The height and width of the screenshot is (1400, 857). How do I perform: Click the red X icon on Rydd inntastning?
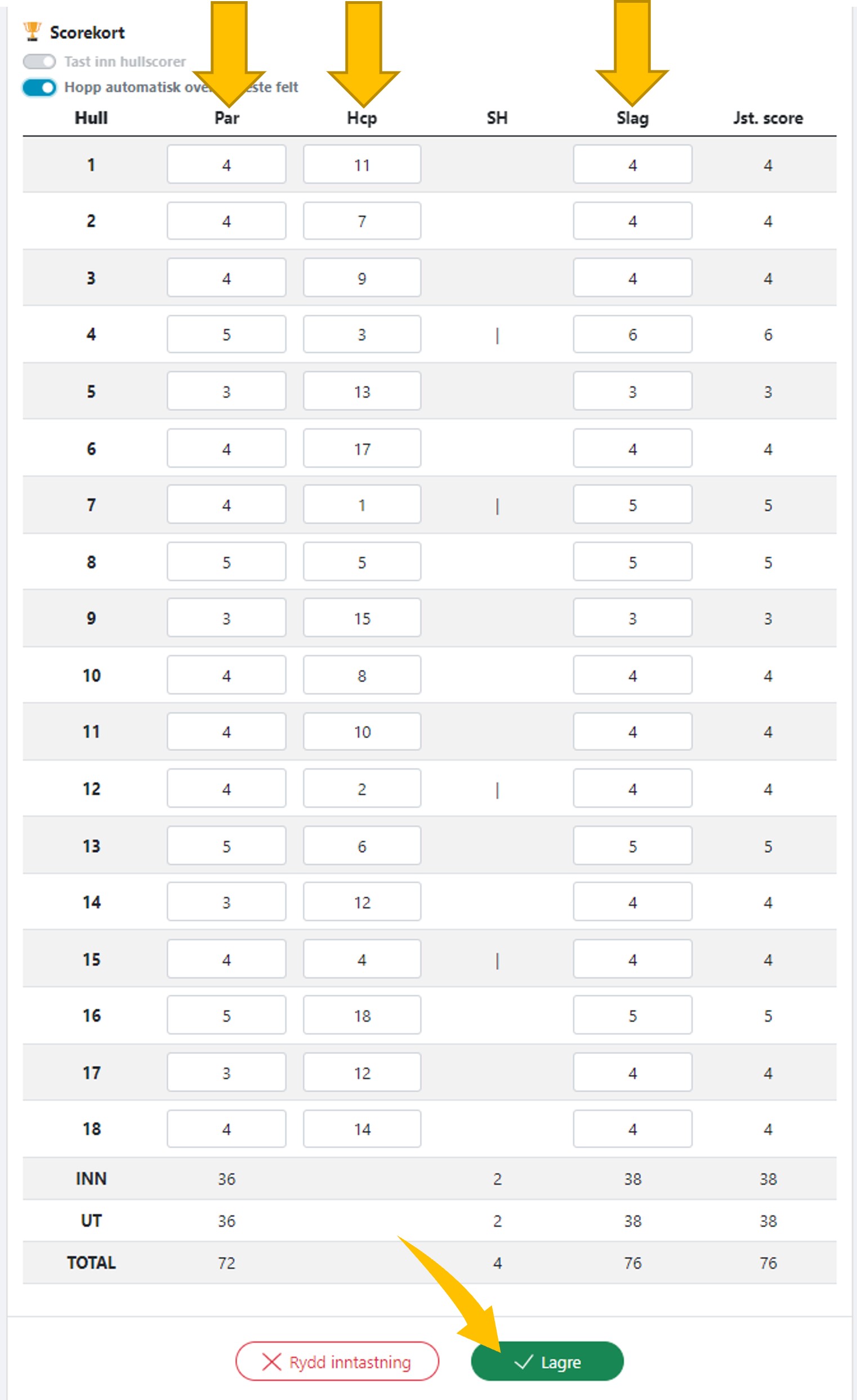tap(271, 1361)
